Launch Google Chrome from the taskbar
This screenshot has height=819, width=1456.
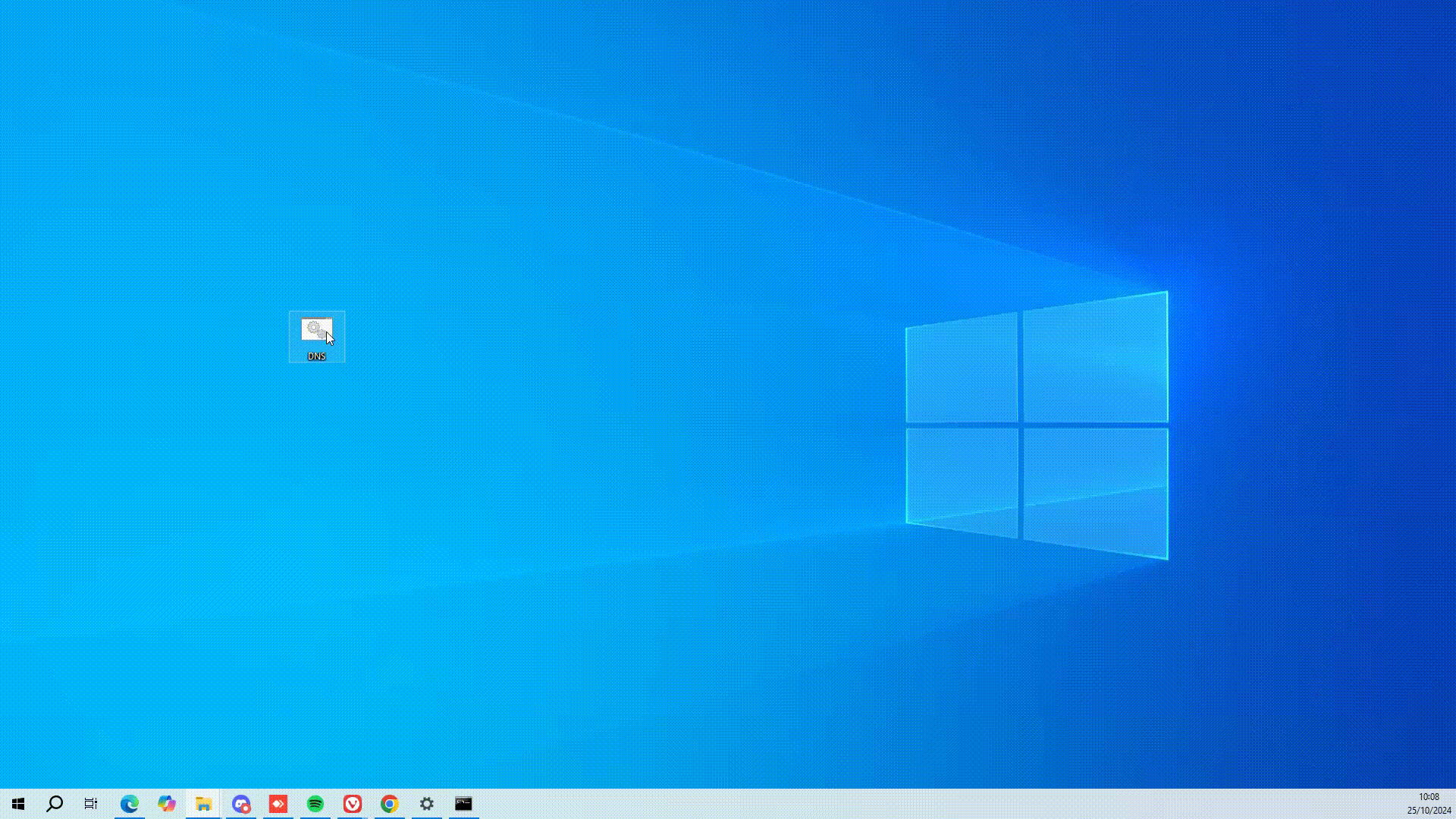click(390, 804)
